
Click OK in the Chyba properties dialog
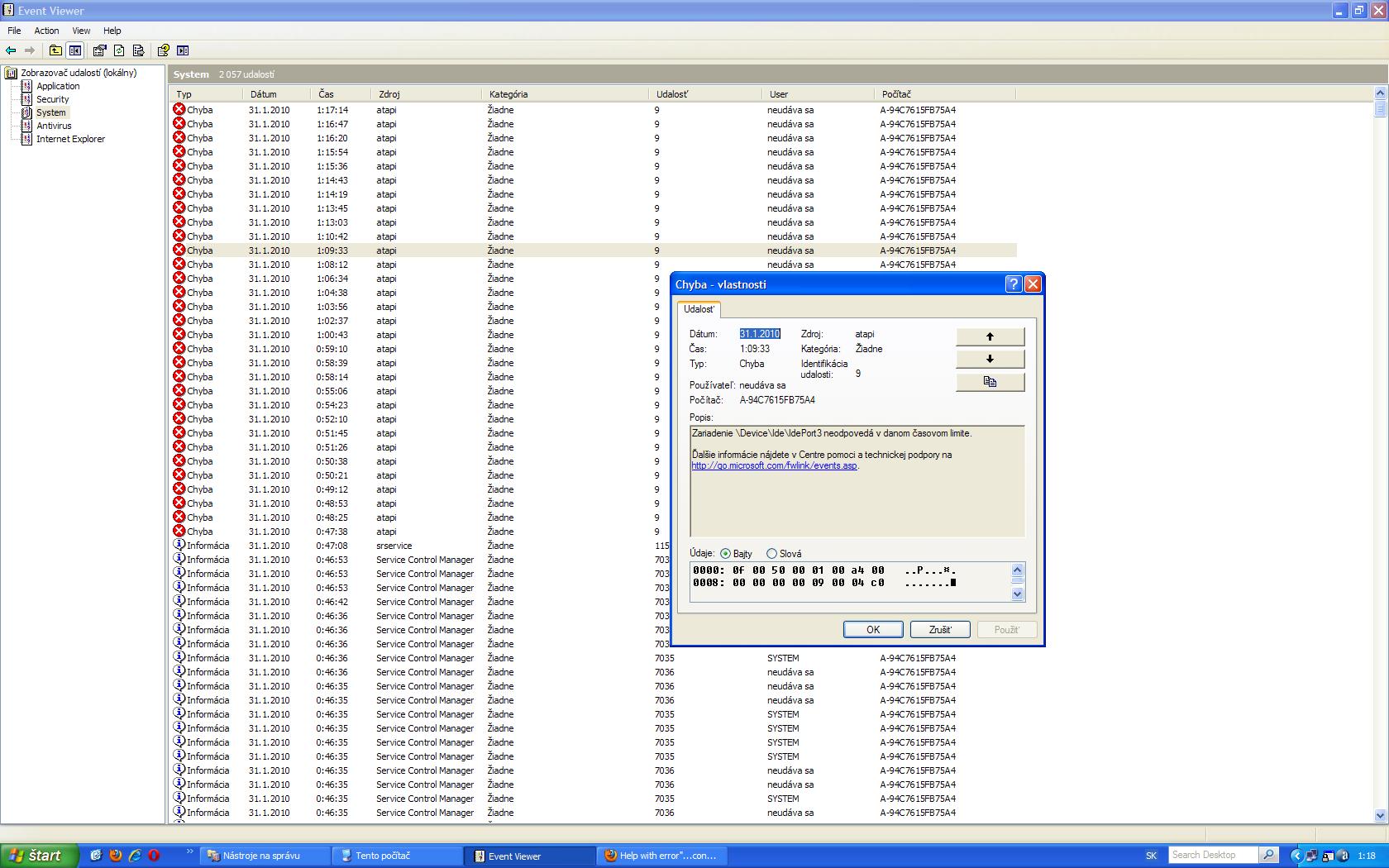872,630
